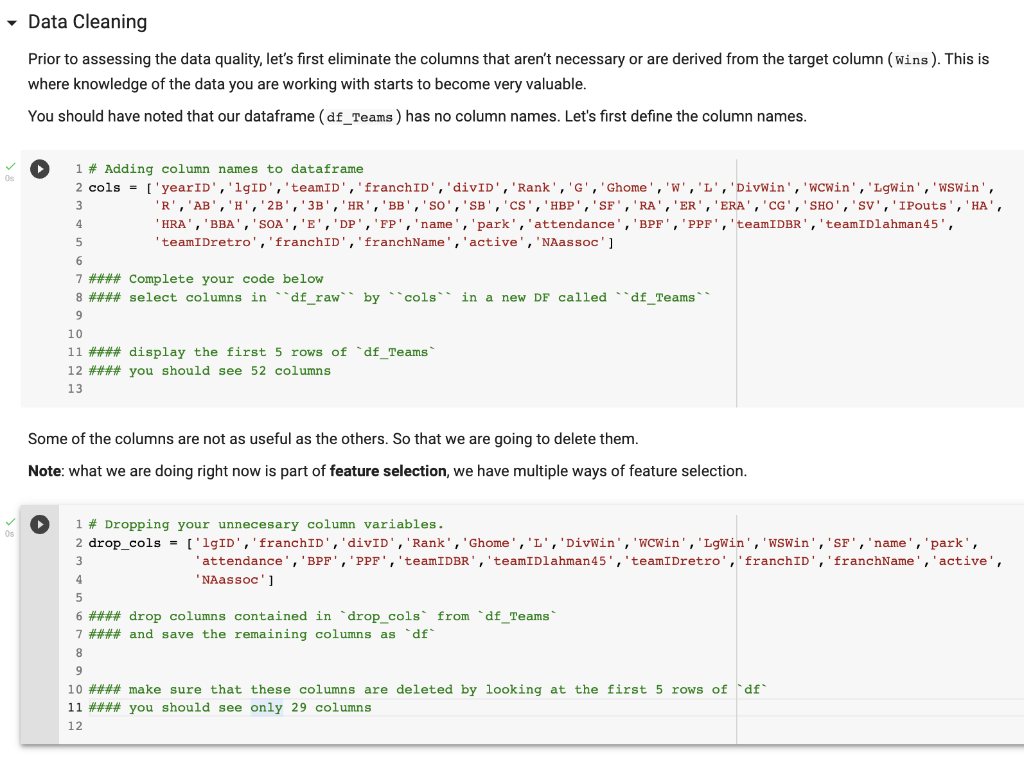Click the inline 'Wins' code in the paragraph
Viewport: 1024px width, 761px height.
point(912,60)
